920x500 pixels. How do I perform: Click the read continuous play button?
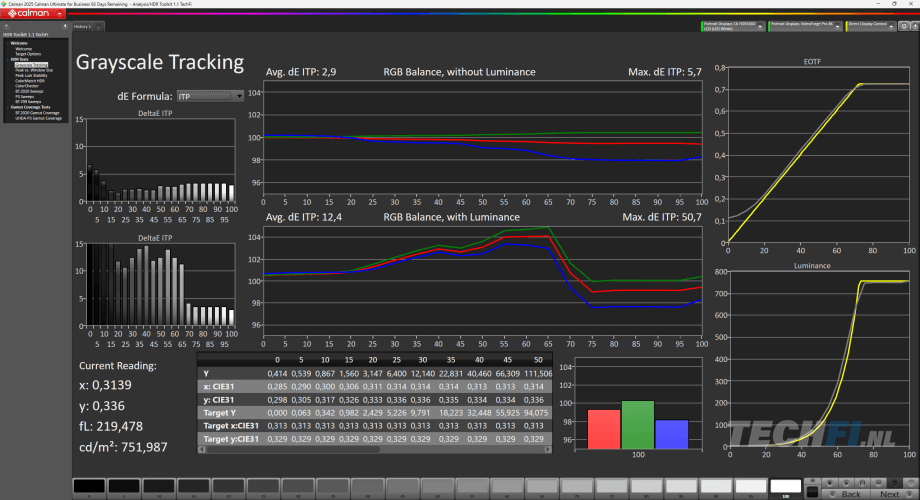pos(846,483)
